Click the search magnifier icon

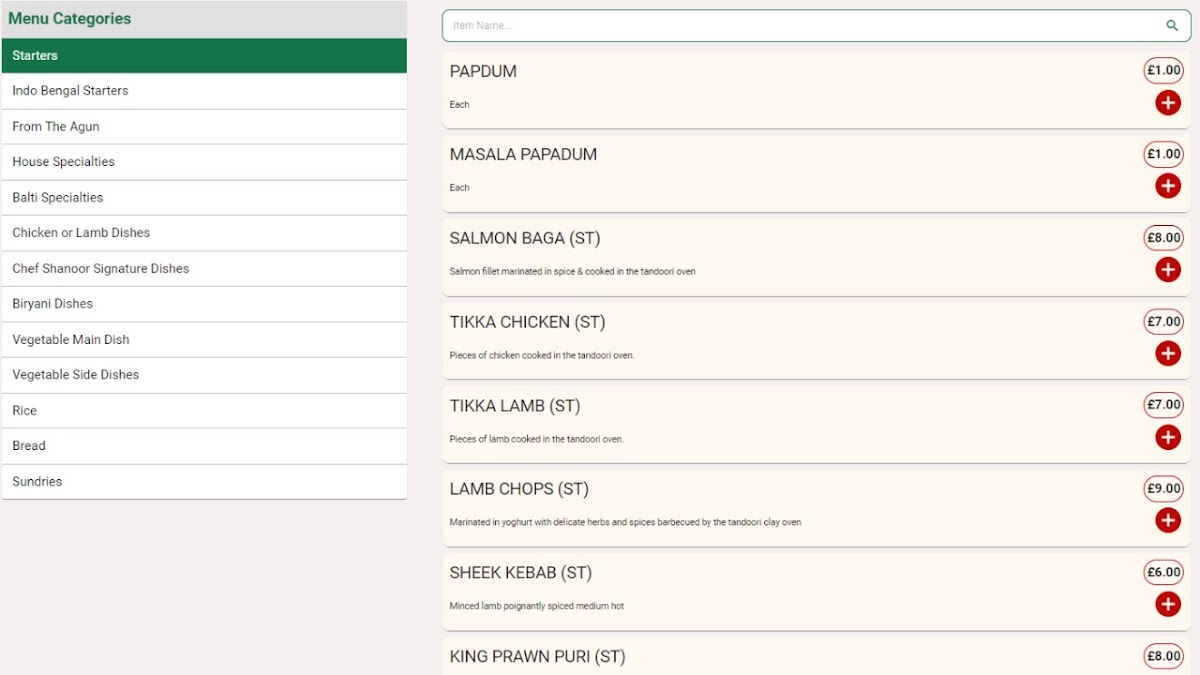[1172, 26]
